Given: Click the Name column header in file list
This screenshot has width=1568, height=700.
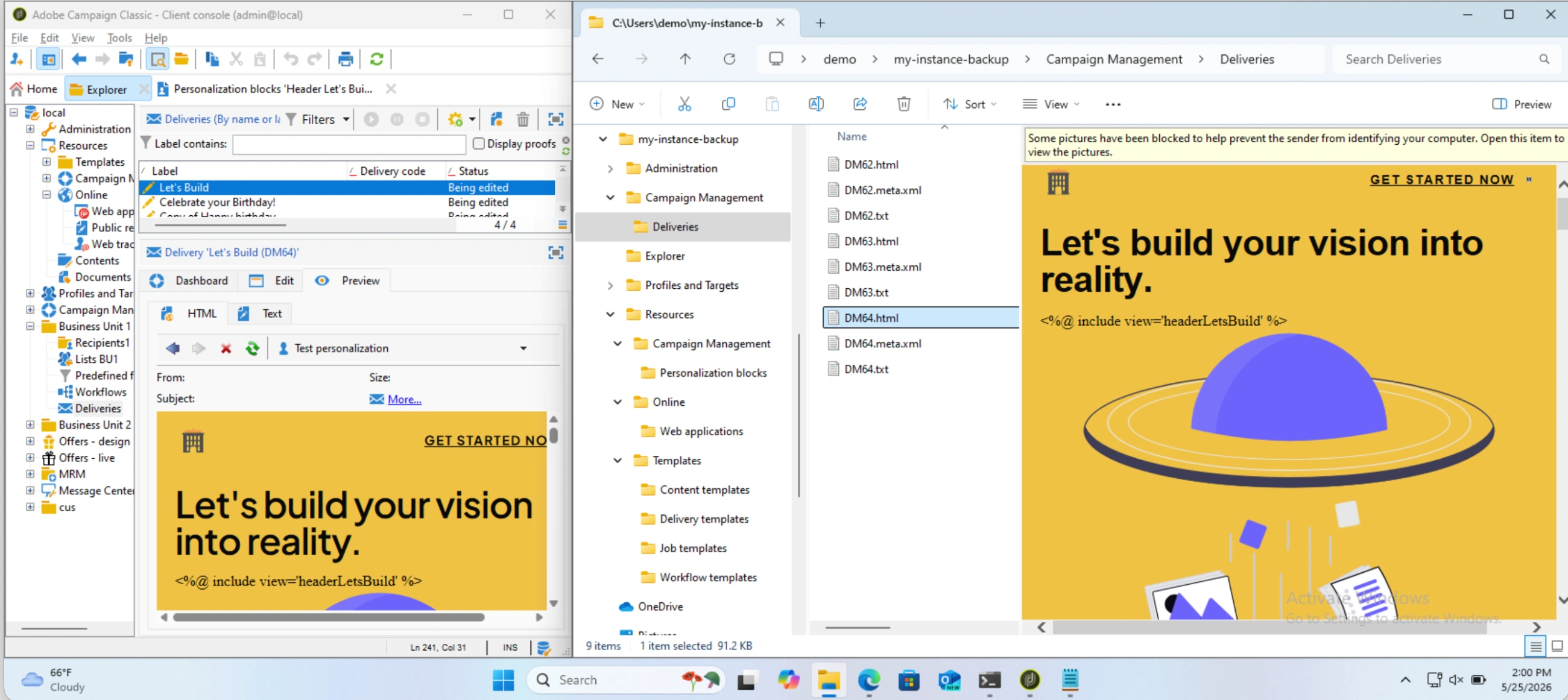Looking at the screenshot, I should click(851, 136).
